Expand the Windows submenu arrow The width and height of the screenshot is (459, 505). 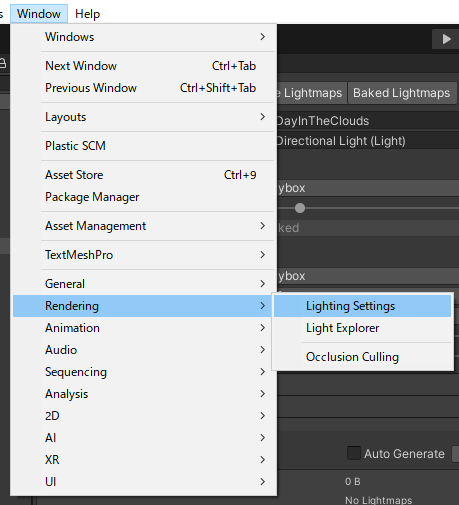coord(263,37)
